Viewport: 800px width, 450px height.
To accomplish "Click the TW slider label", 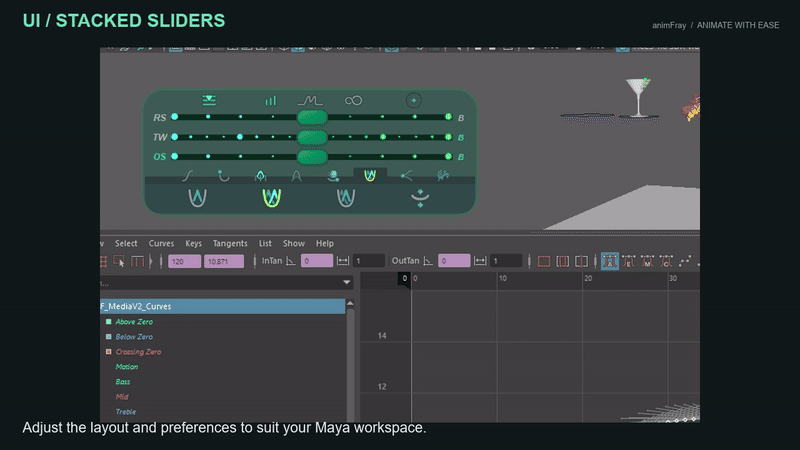I will (160, 137).
